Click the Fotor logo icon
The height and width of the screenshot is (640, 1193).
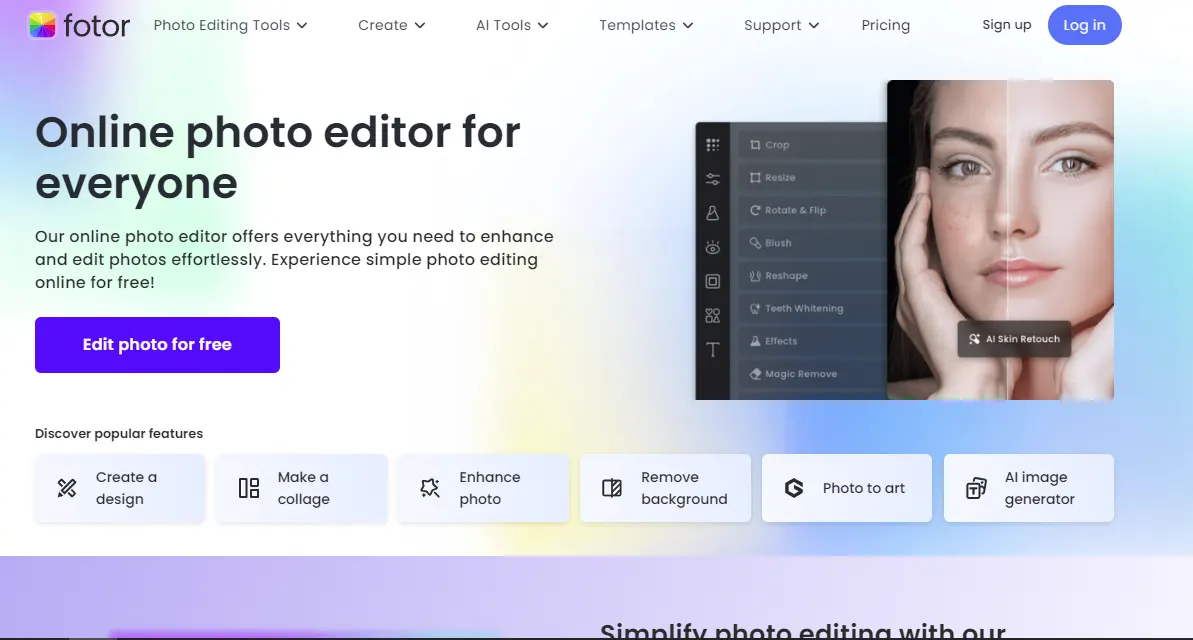42,25
